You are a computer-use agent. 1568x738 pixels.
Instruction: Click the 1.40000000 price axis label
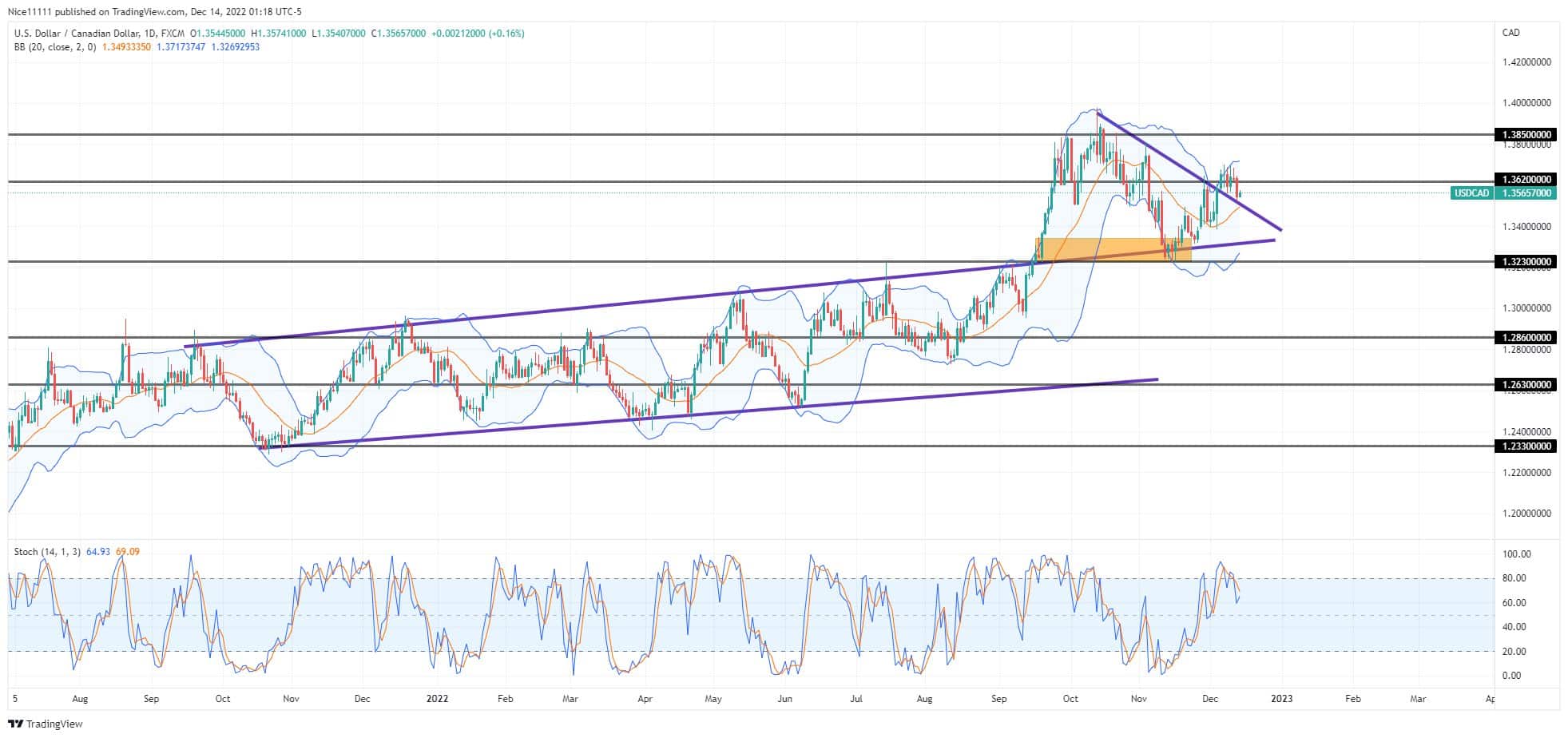click(x=1526, y=103)
